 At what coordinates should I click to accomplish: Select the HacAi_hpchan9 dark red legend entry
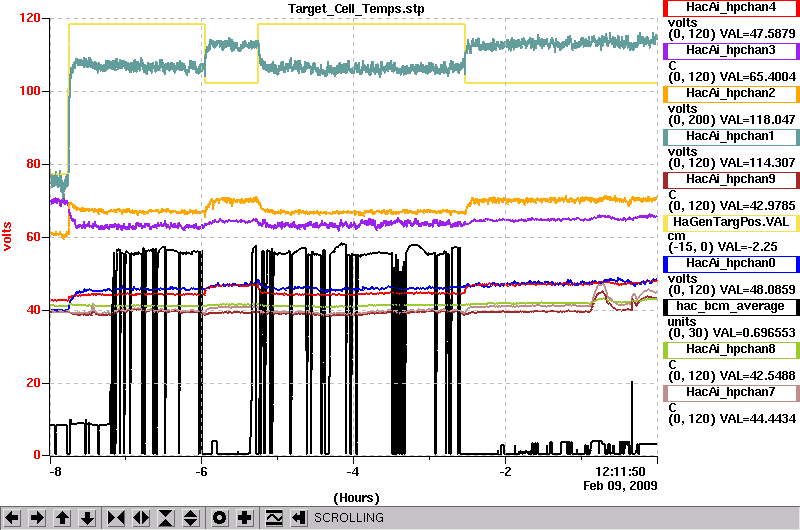pos(731,180)
